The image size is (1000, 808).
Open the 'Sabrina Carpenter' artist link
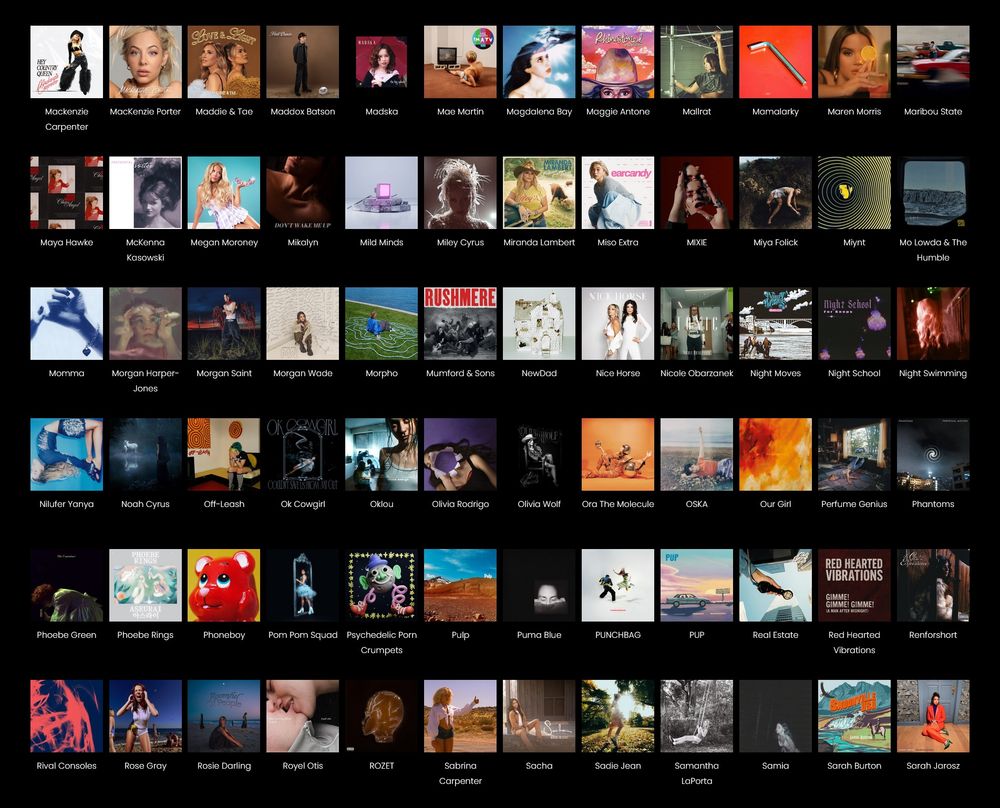(460, 773)
